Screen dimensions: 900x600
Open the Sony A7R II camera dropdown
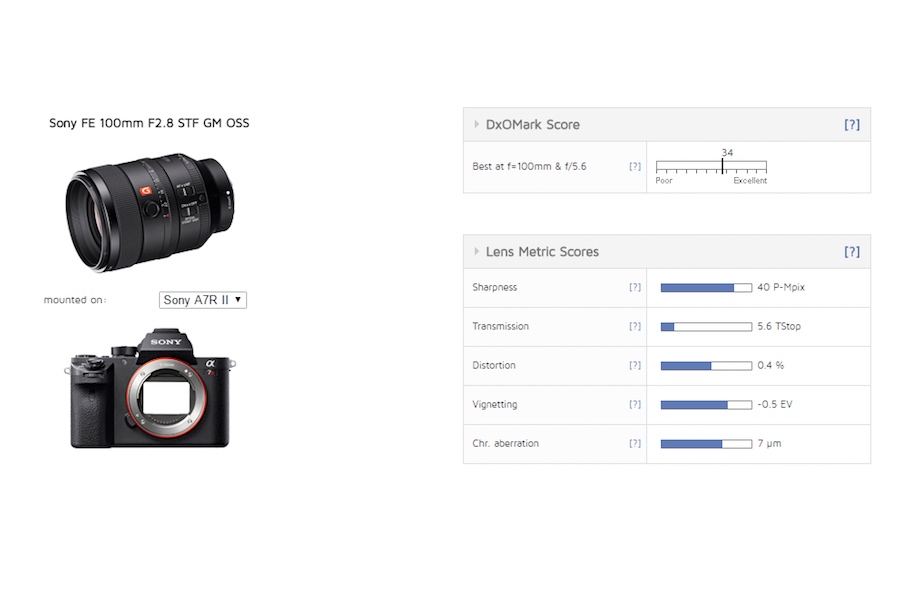(x=203, y=300)
